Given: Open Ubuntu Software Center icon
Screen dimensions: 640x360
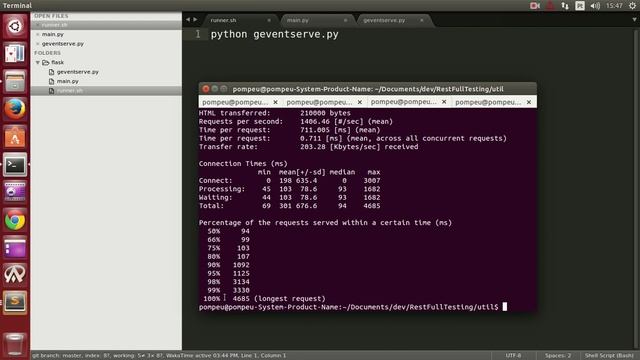Looking at the screenshot, I should (15, 137).
